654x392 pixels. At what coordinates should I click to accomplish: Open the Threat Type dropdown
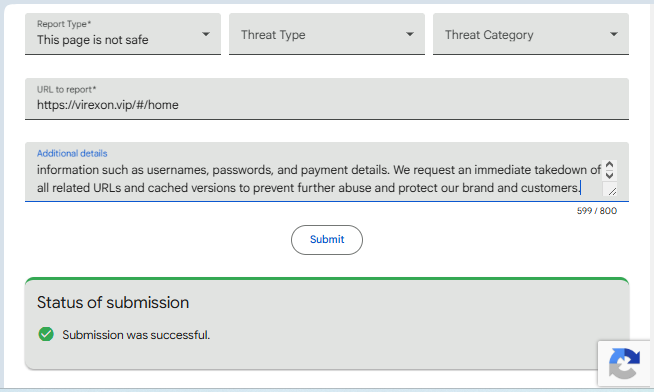tap(327, 34)
